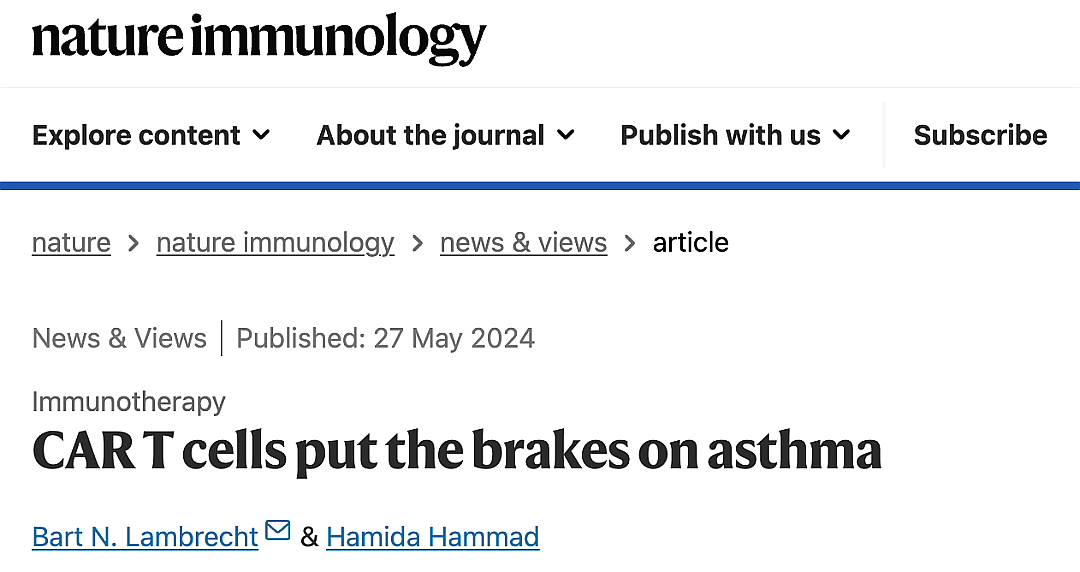Open the nature immunology breadcrumb link
The image size is (1080, 572).
275,243
